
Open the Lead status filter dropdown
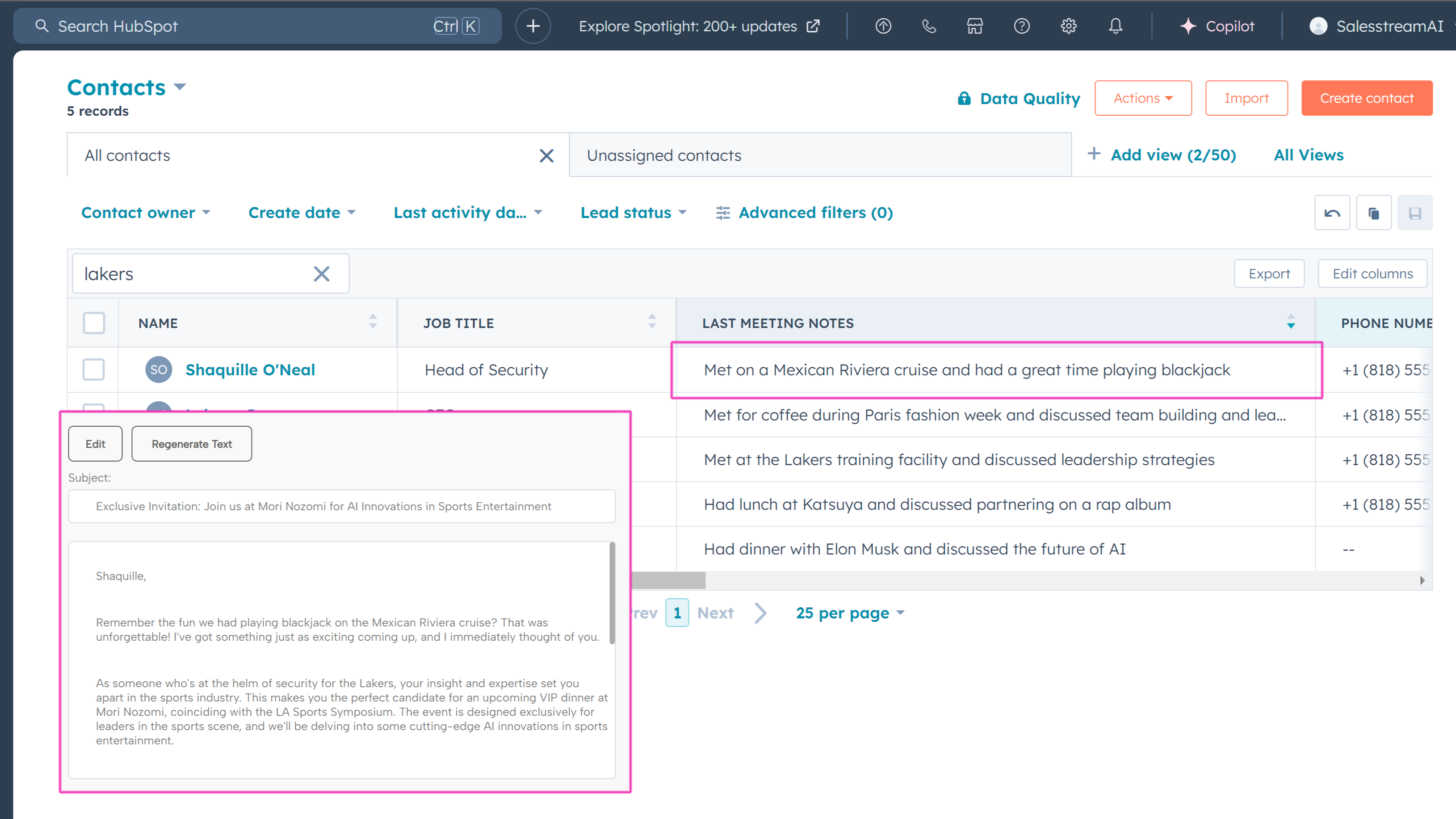[633, 213]
